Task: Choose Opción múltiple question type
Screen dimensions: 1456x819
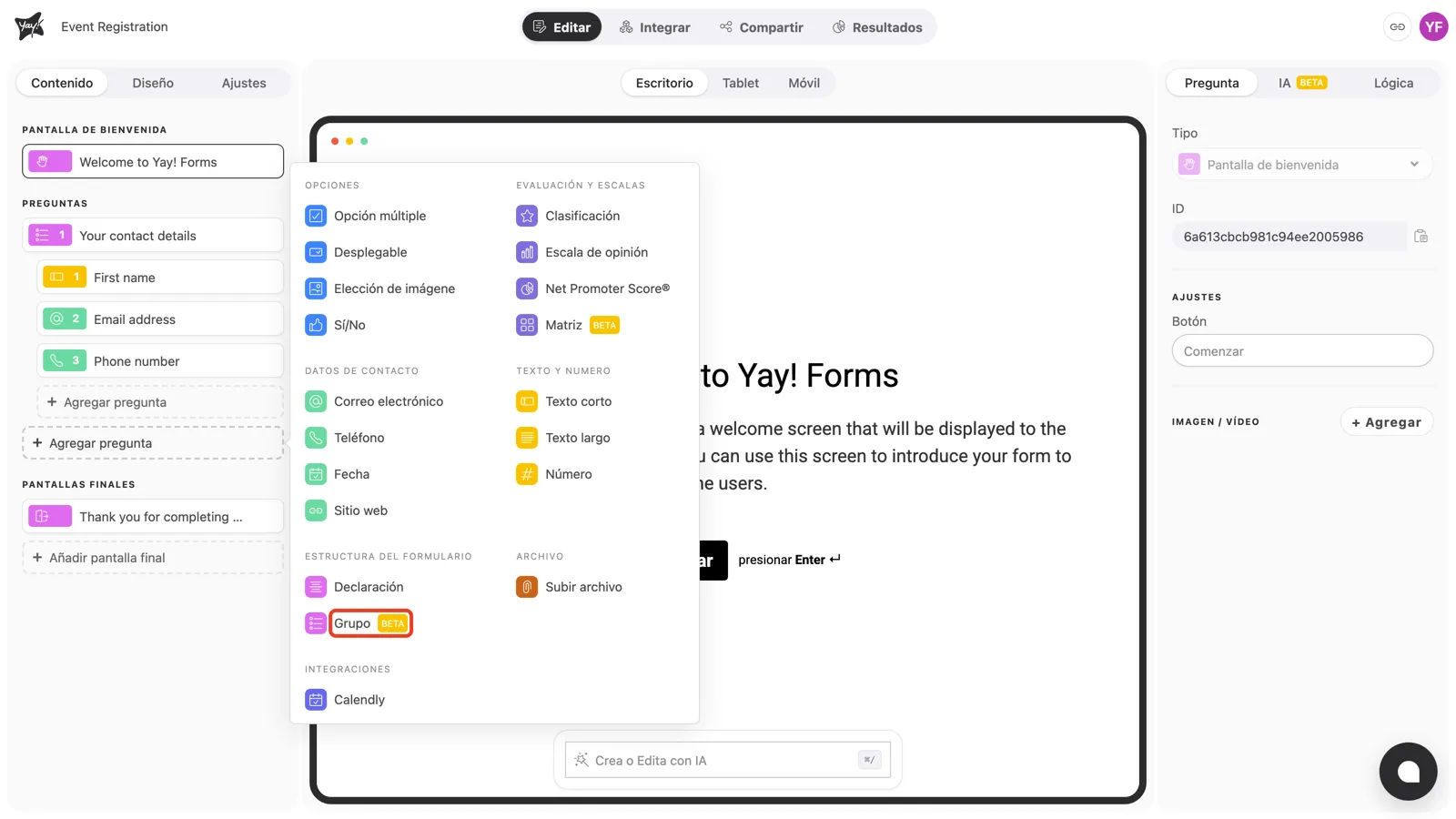Action: pyautogui.click(x=365, y=216)
